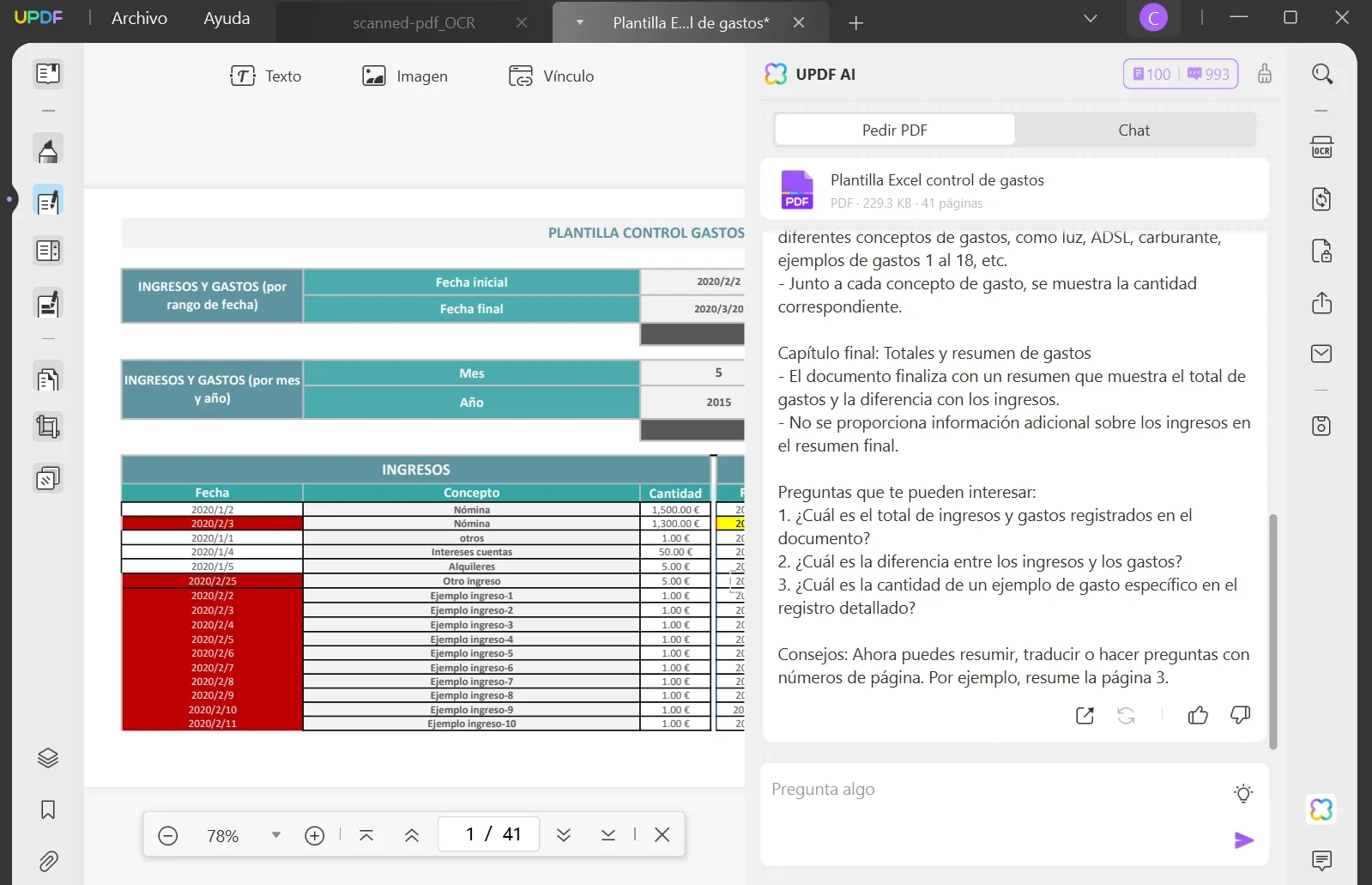Open the Share PDF icon in right sidebar

point(1322,302)
